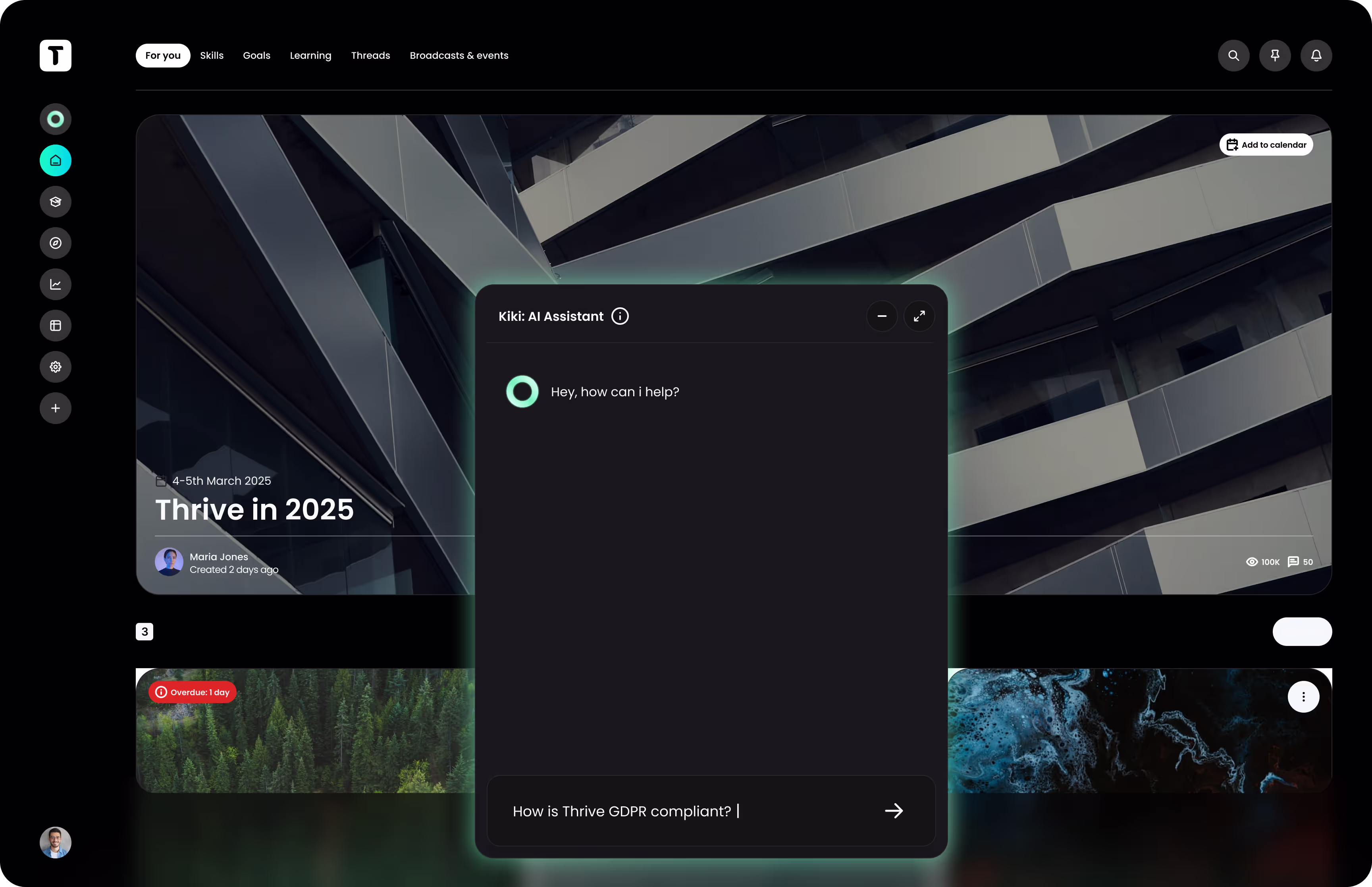Open the table layout icon in sidebar
This screenshot has height=887, width=1372.
point(55,326)
